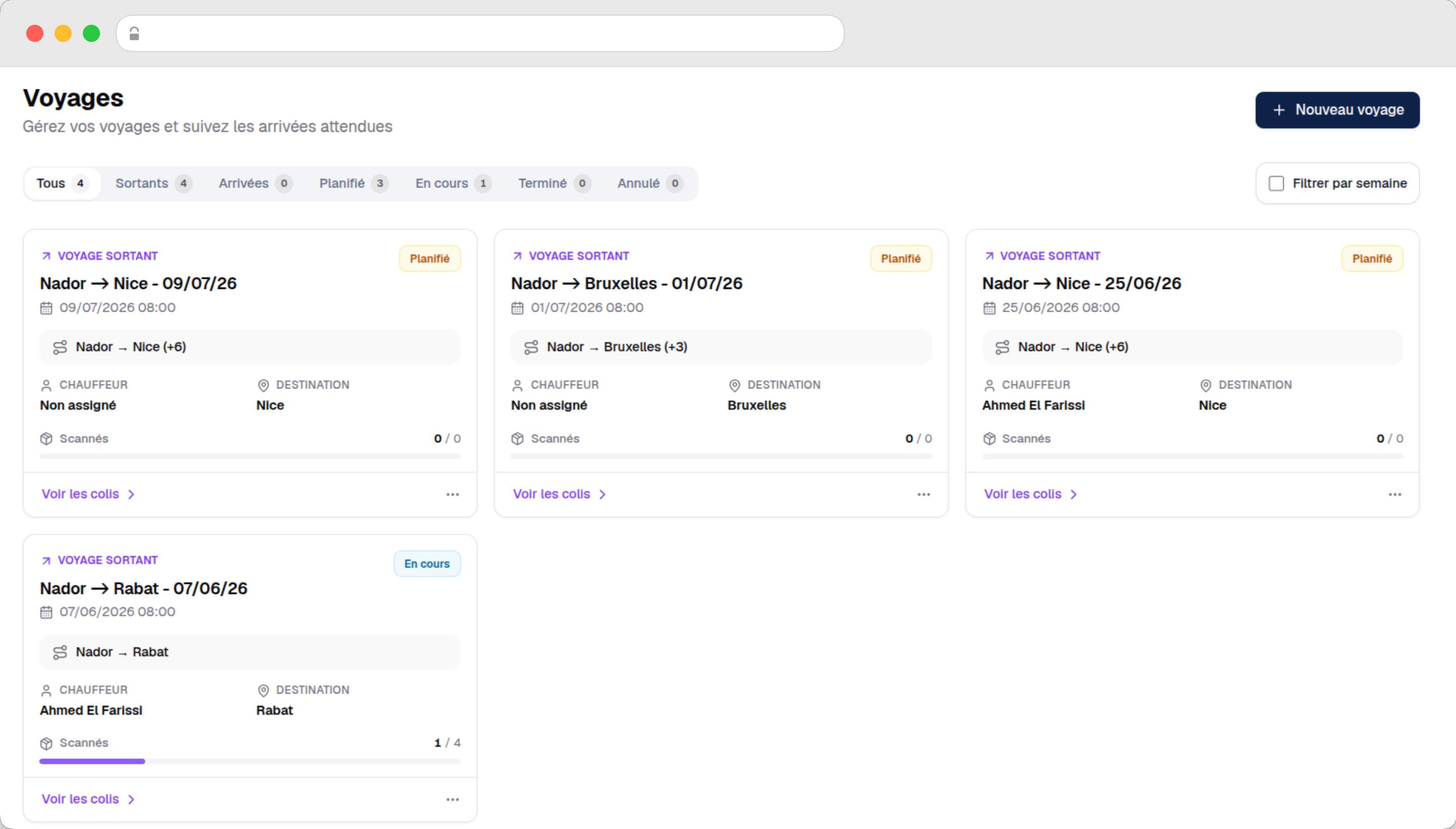This screenshot has width=1456, height=829.
Task: Click the Planifié badge on Nice 09/07/26 card
Action: [429, 259]
